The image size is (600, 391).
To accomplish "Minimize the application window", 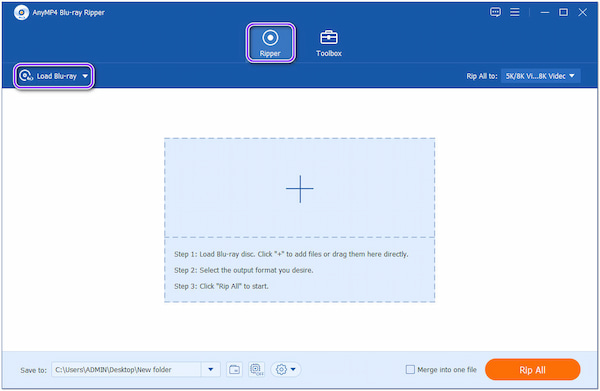I will pos(545,12).
